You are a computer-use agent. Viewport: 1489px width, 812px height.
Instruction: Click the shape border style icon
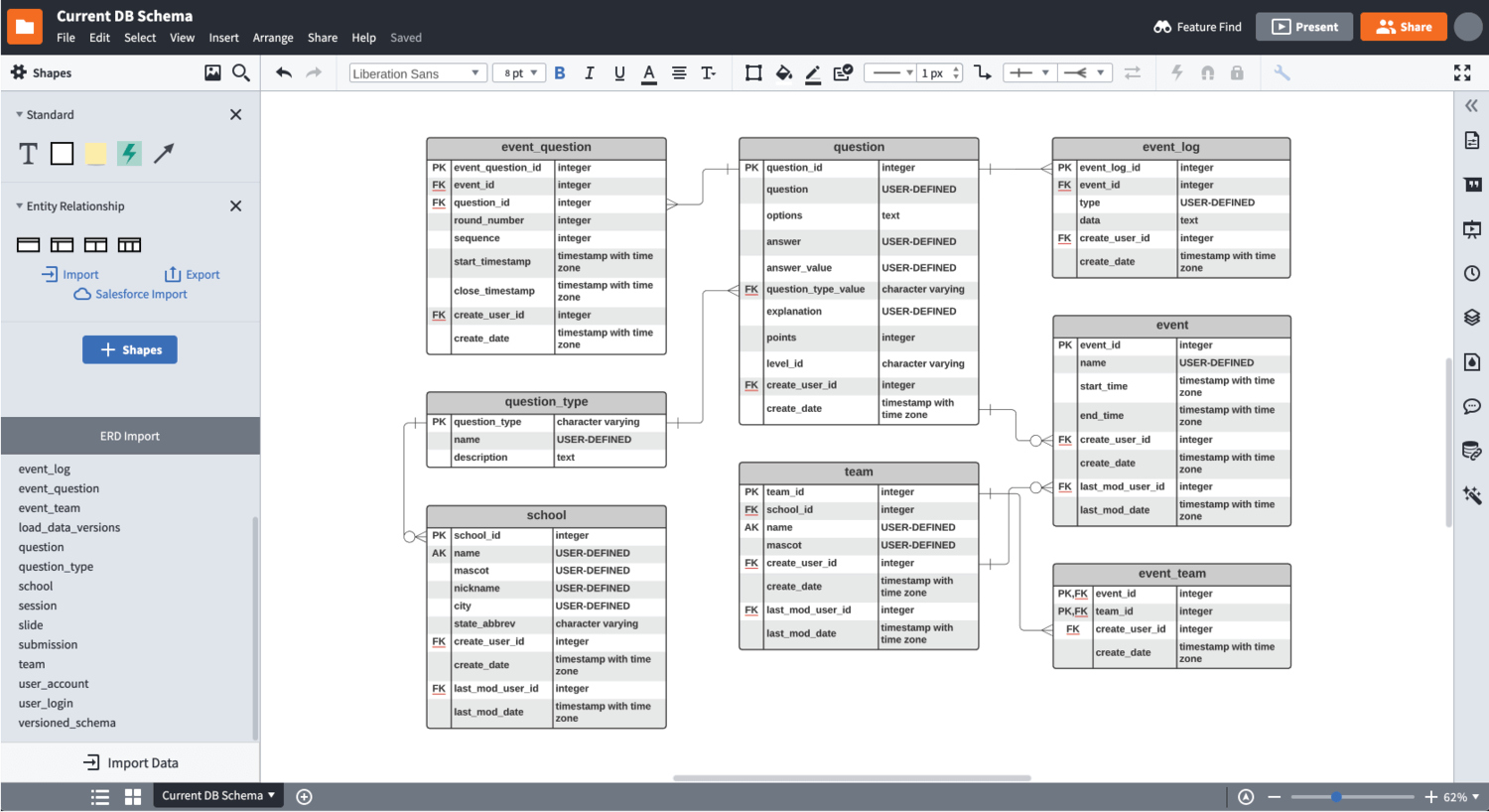point(753,72)
